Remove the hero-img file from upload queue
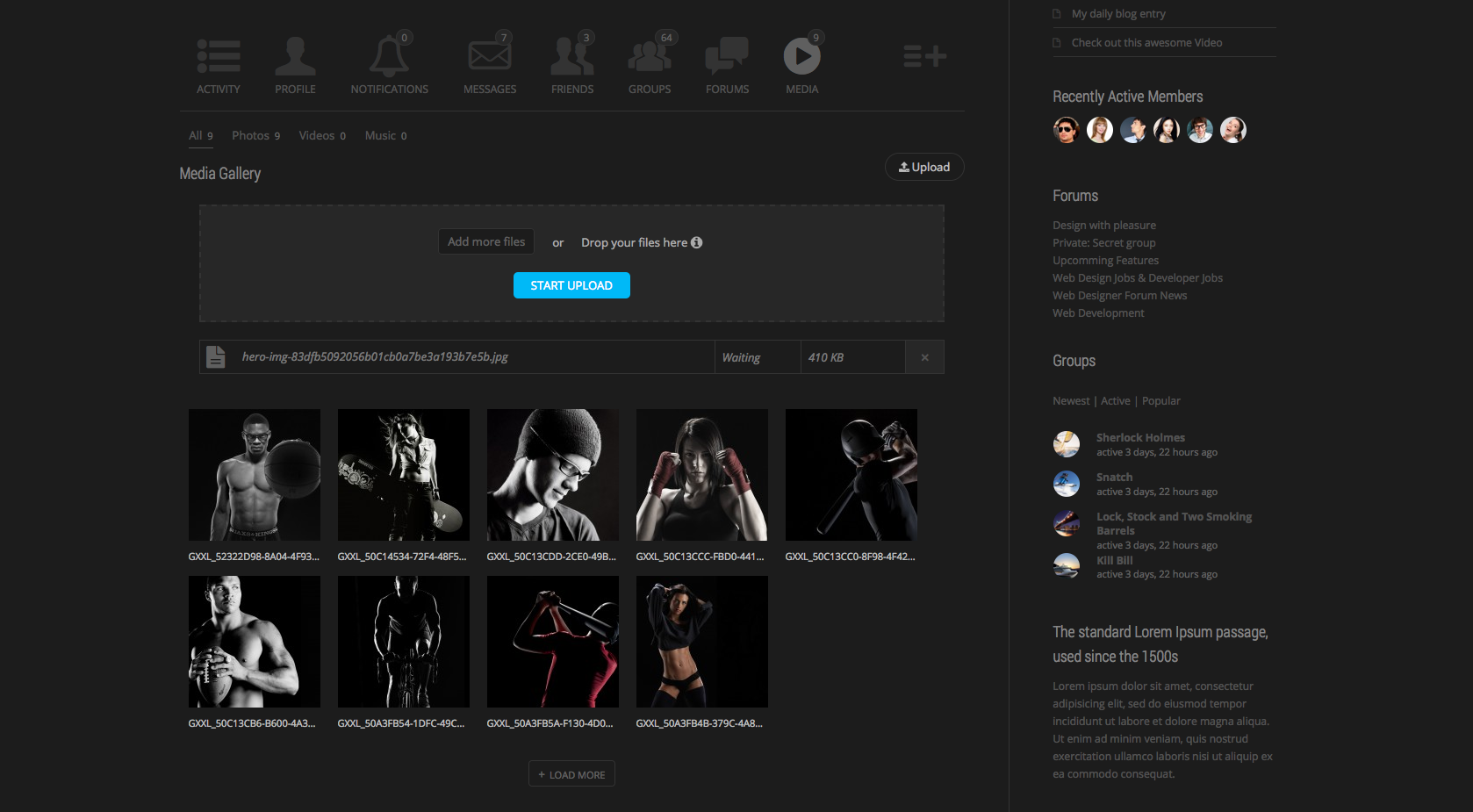The width and height of the screenshot is (1473, 812). pyautogui.click(x=924, y=357)
